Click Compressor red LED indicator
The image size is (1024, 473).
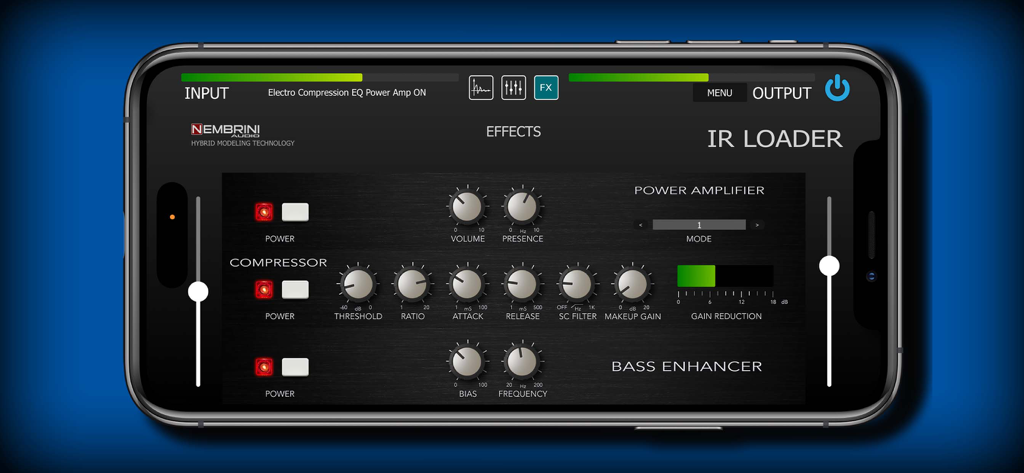[264, 289]
